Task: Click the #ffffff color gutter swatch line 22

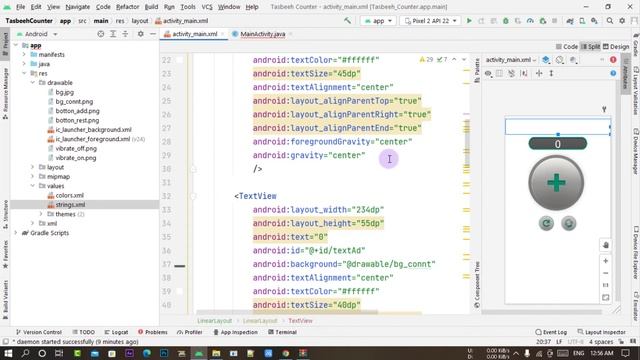Action: click(180, 60)
